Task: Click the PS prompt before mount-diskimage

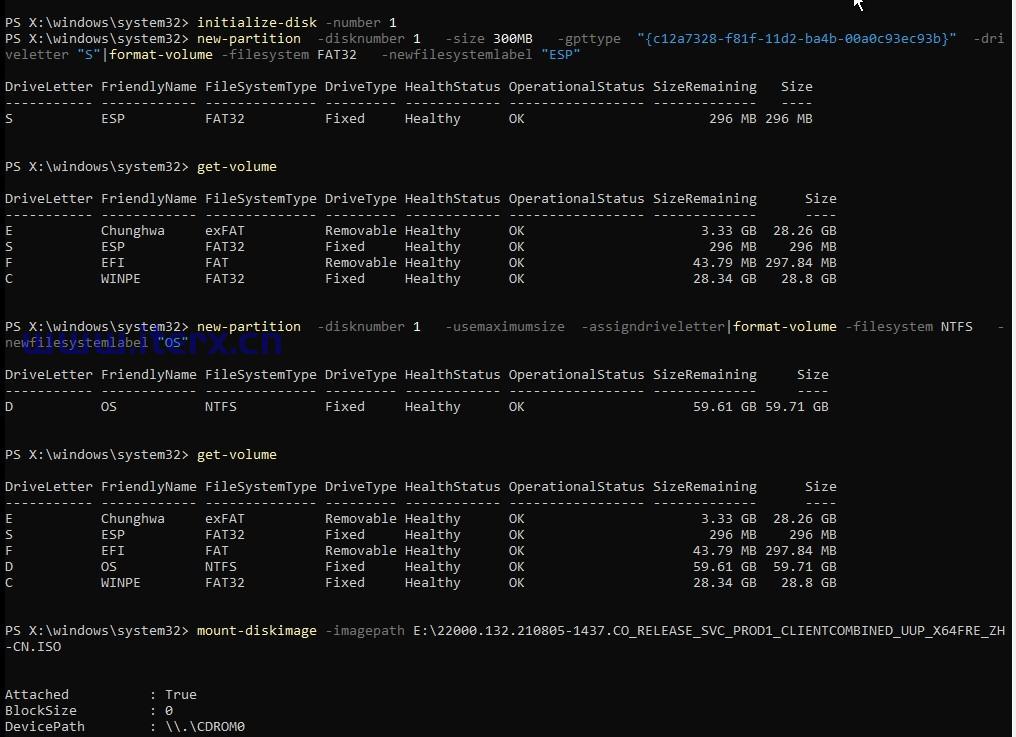Action: (x=97, y=631)
